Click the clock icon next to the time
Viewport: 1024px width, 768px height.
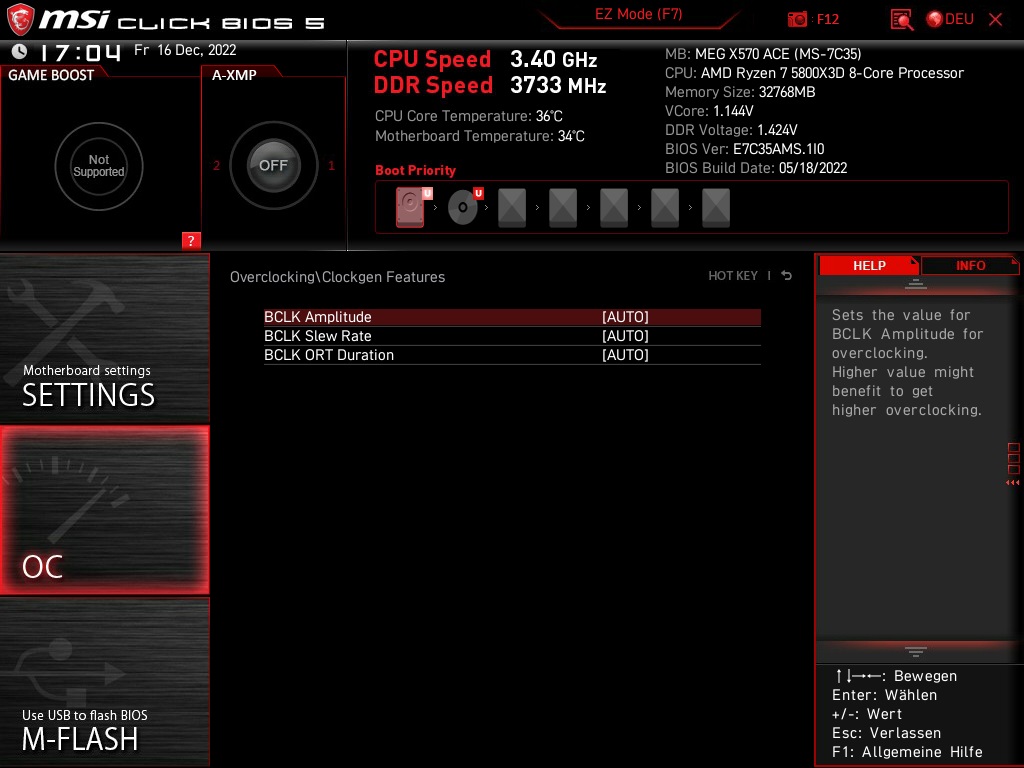19,52
